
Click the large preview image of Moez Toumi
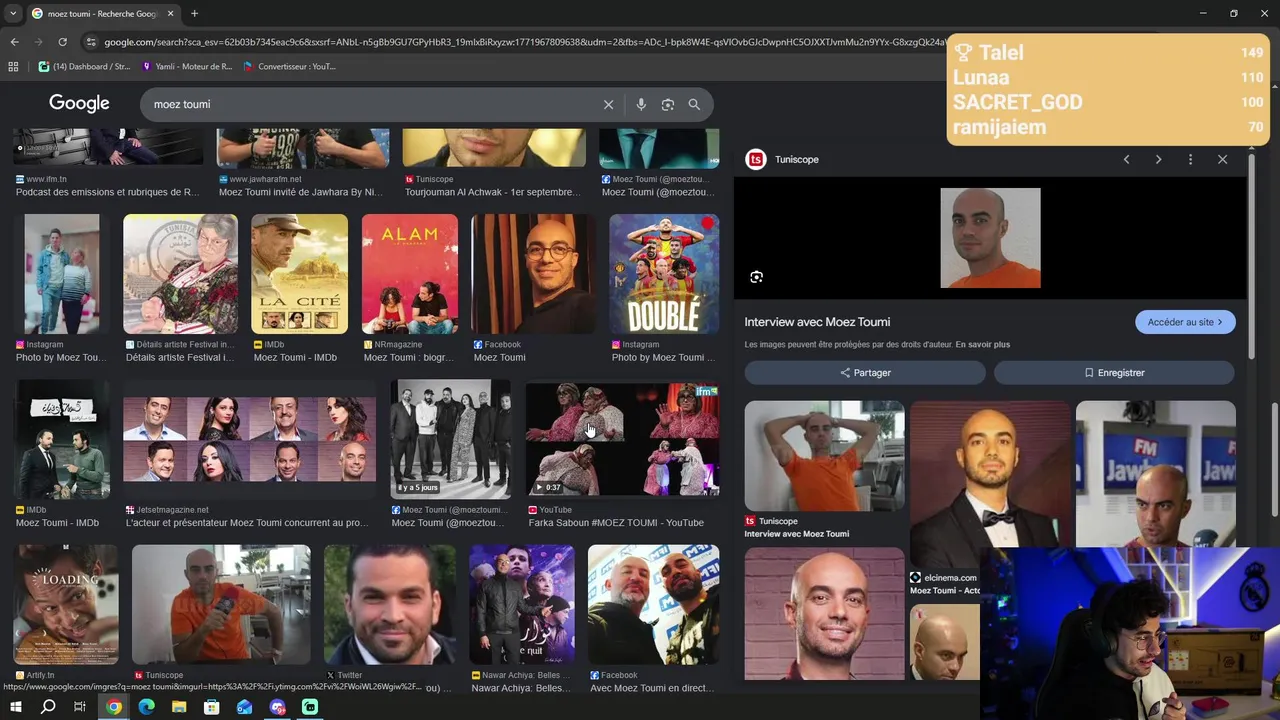[x=990, y=238]
